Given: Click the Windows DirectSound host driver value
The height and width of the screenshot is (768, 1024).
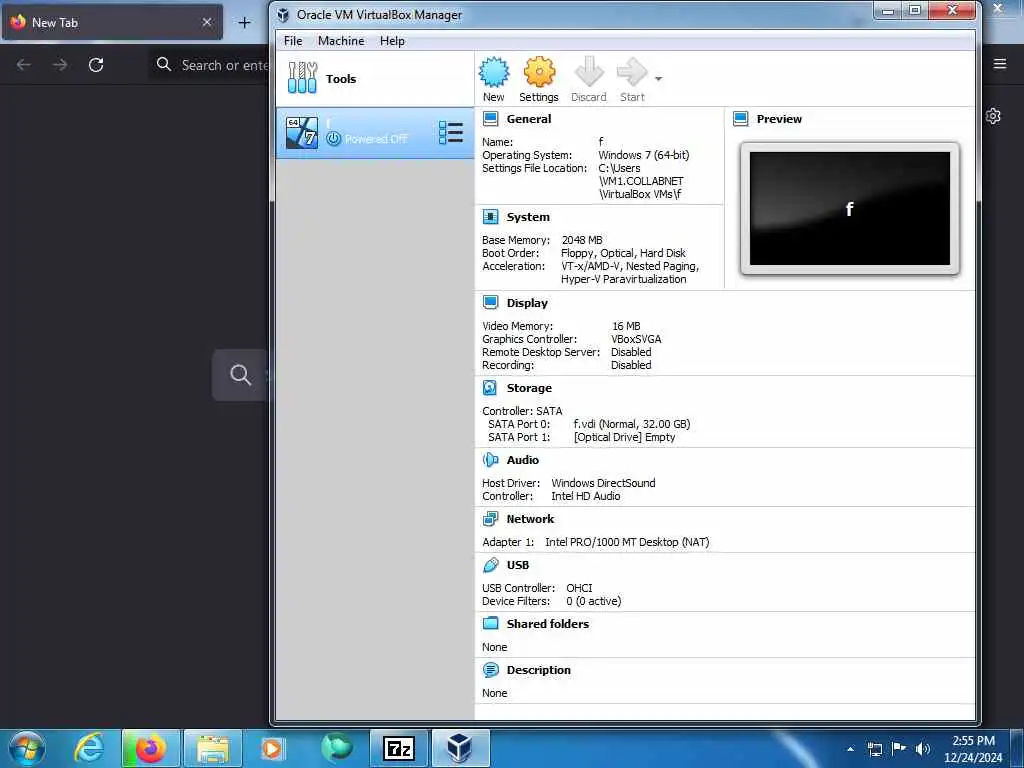Looking at the screenshot, I should pos(603,483).
